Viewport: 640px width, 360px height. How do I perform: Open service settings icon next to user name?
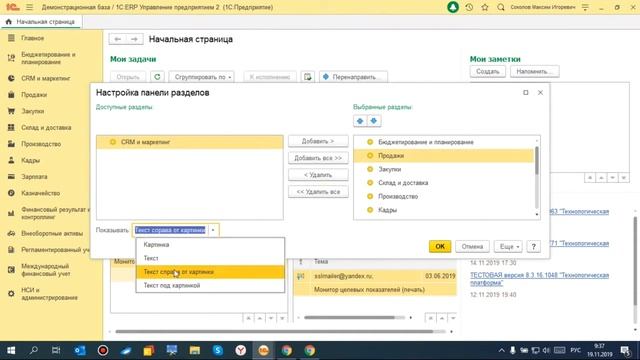pyautogui.click(x=585, y=7)
